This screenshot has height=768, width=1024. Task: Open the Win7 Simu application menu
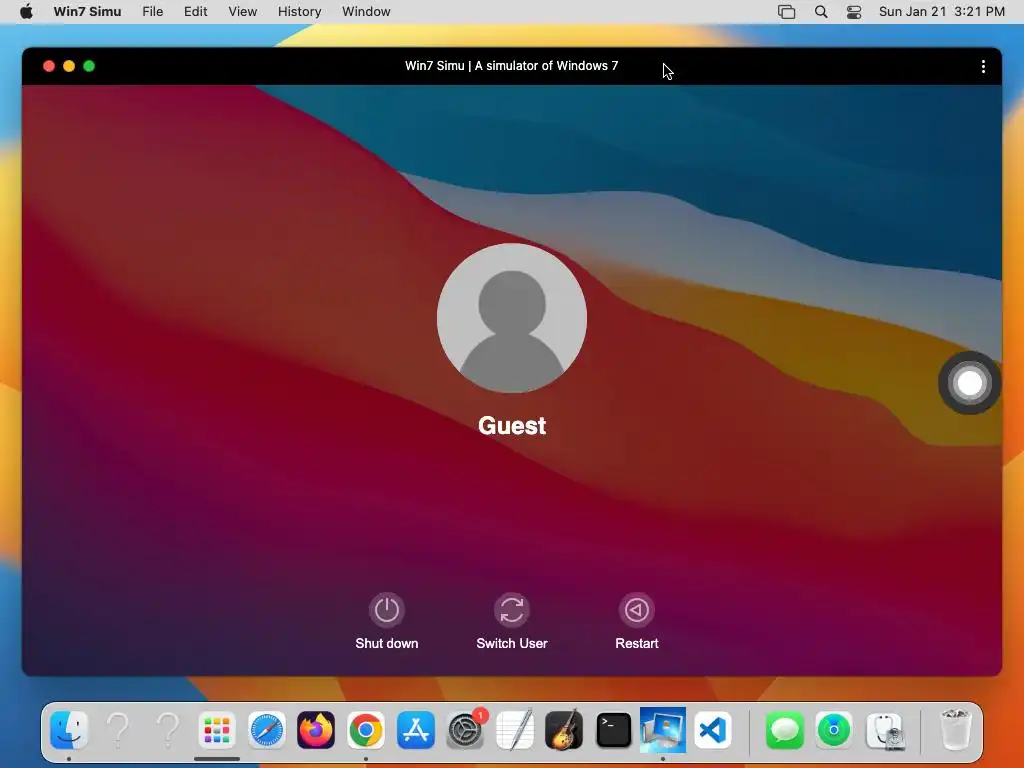click(x=88, y=12)
